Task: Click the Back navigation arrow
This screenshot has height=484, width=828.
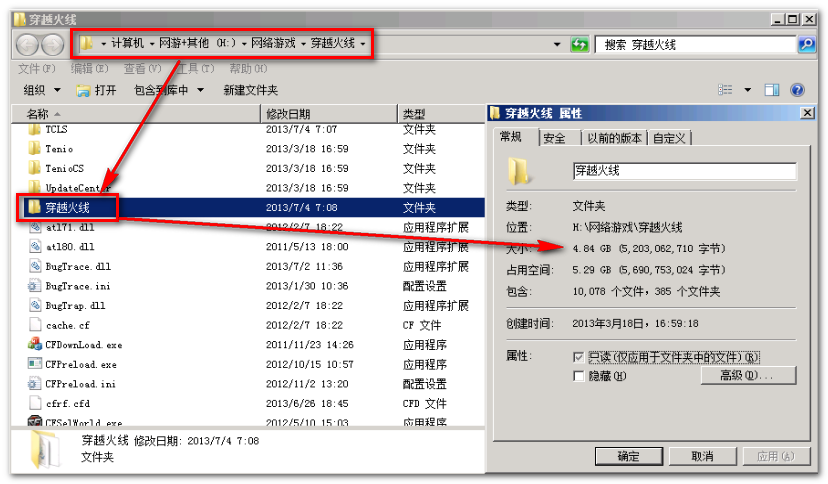Action: point(27,45)
